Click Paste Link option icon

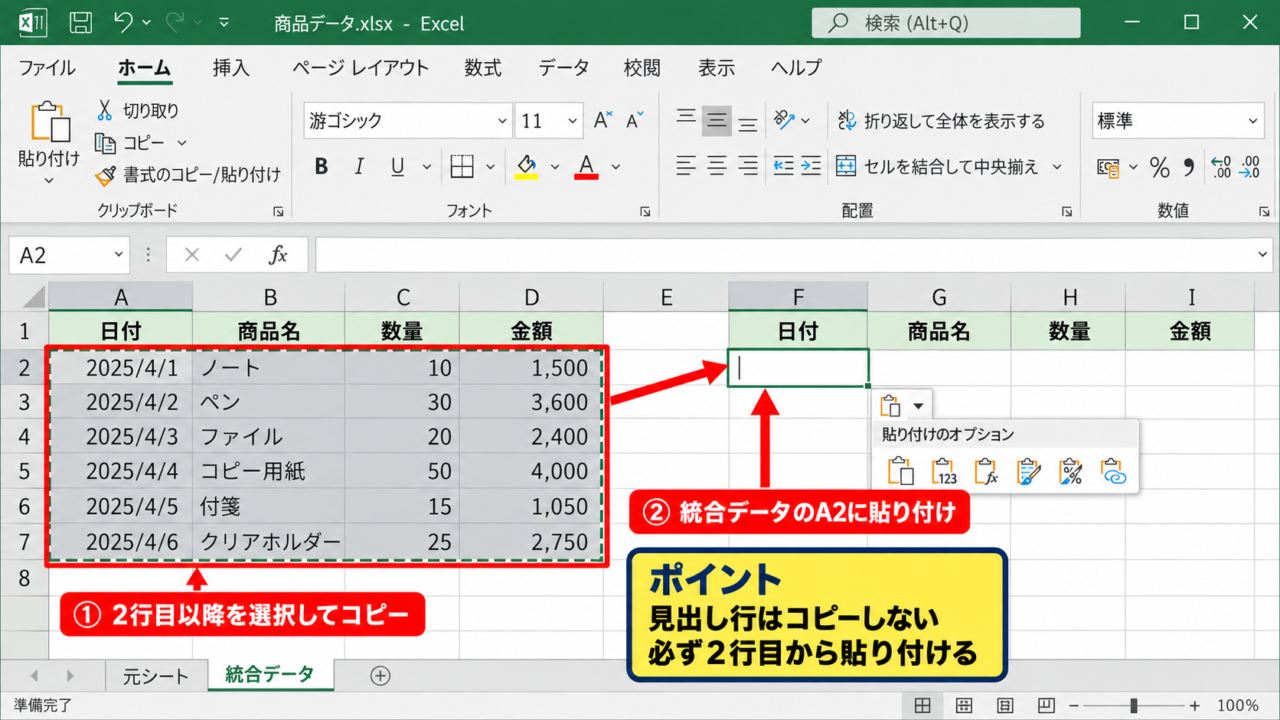click(x=1113, y=471)
